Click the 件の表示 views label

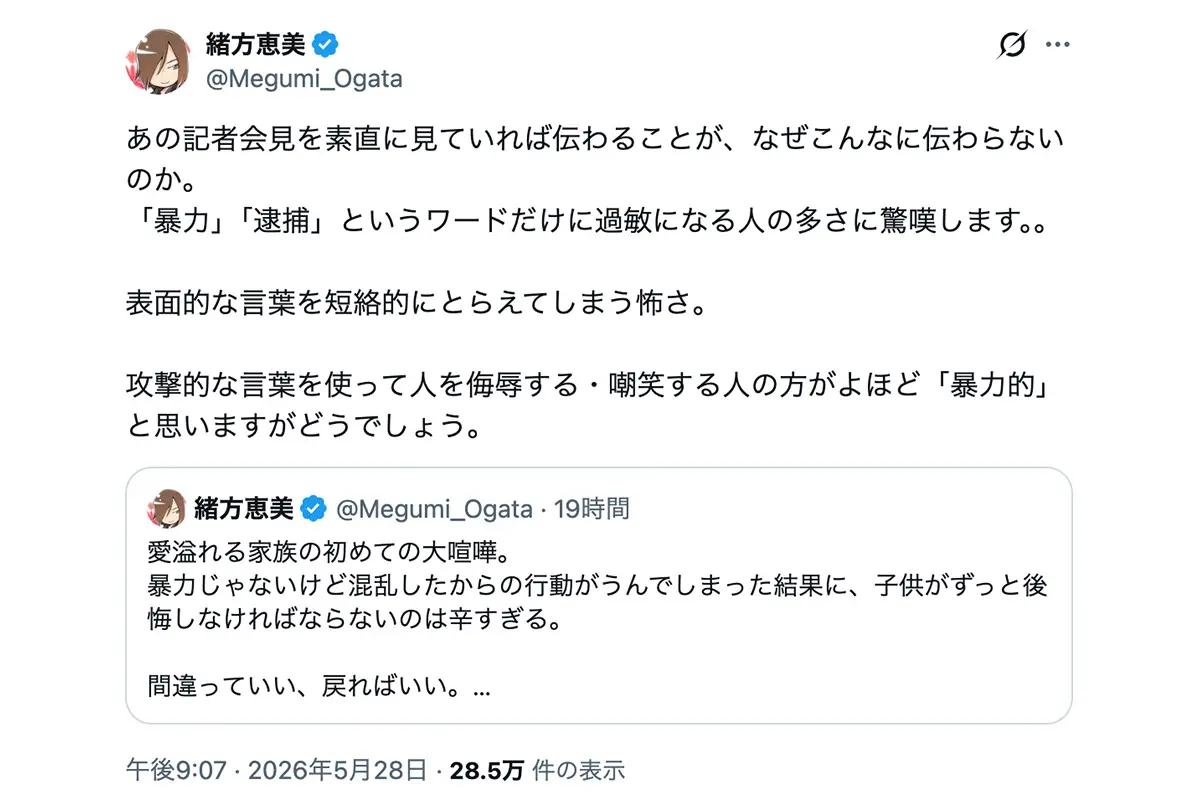(579, 770)
